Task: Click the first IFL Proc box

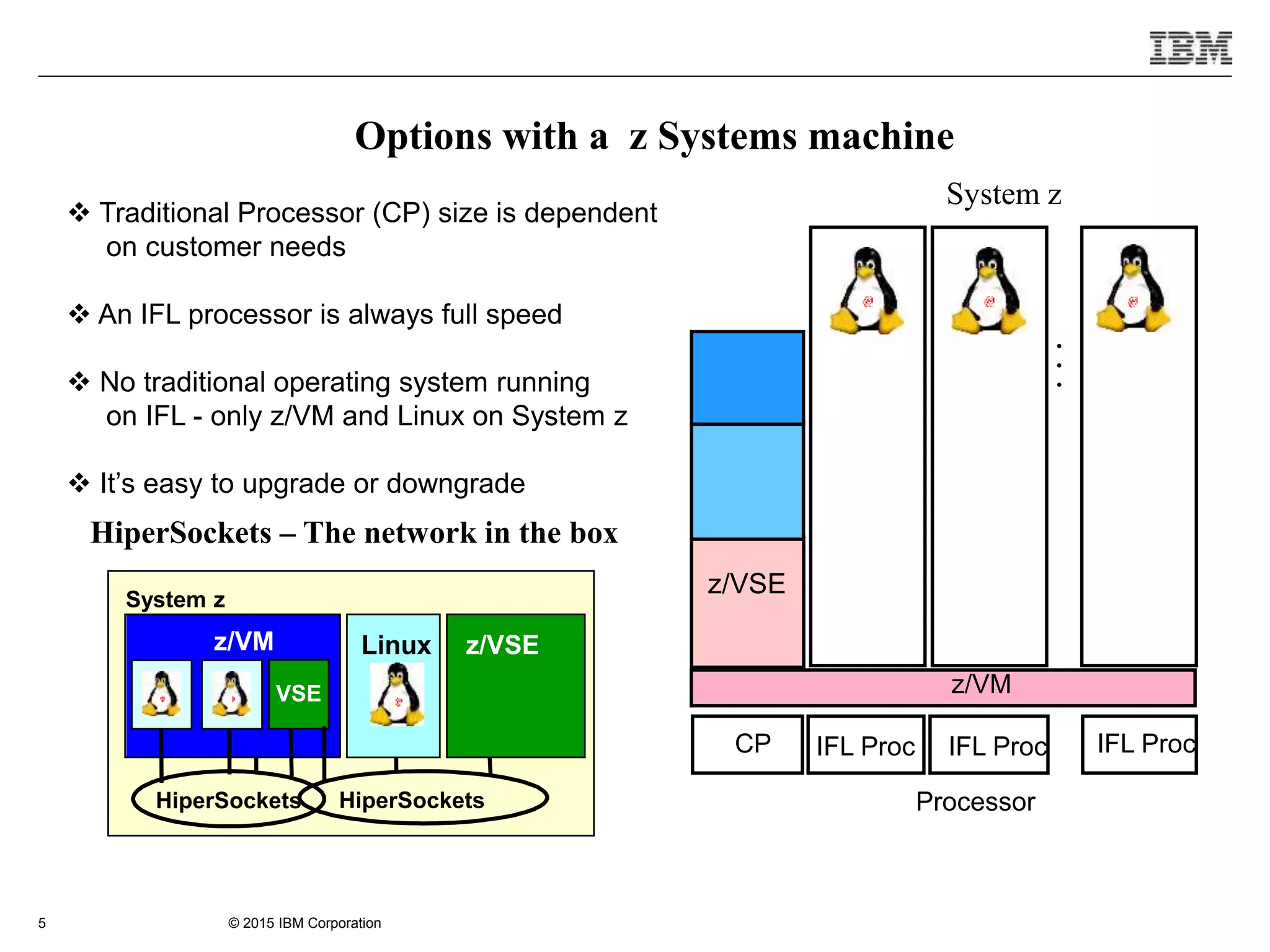Action: [866, 745]
